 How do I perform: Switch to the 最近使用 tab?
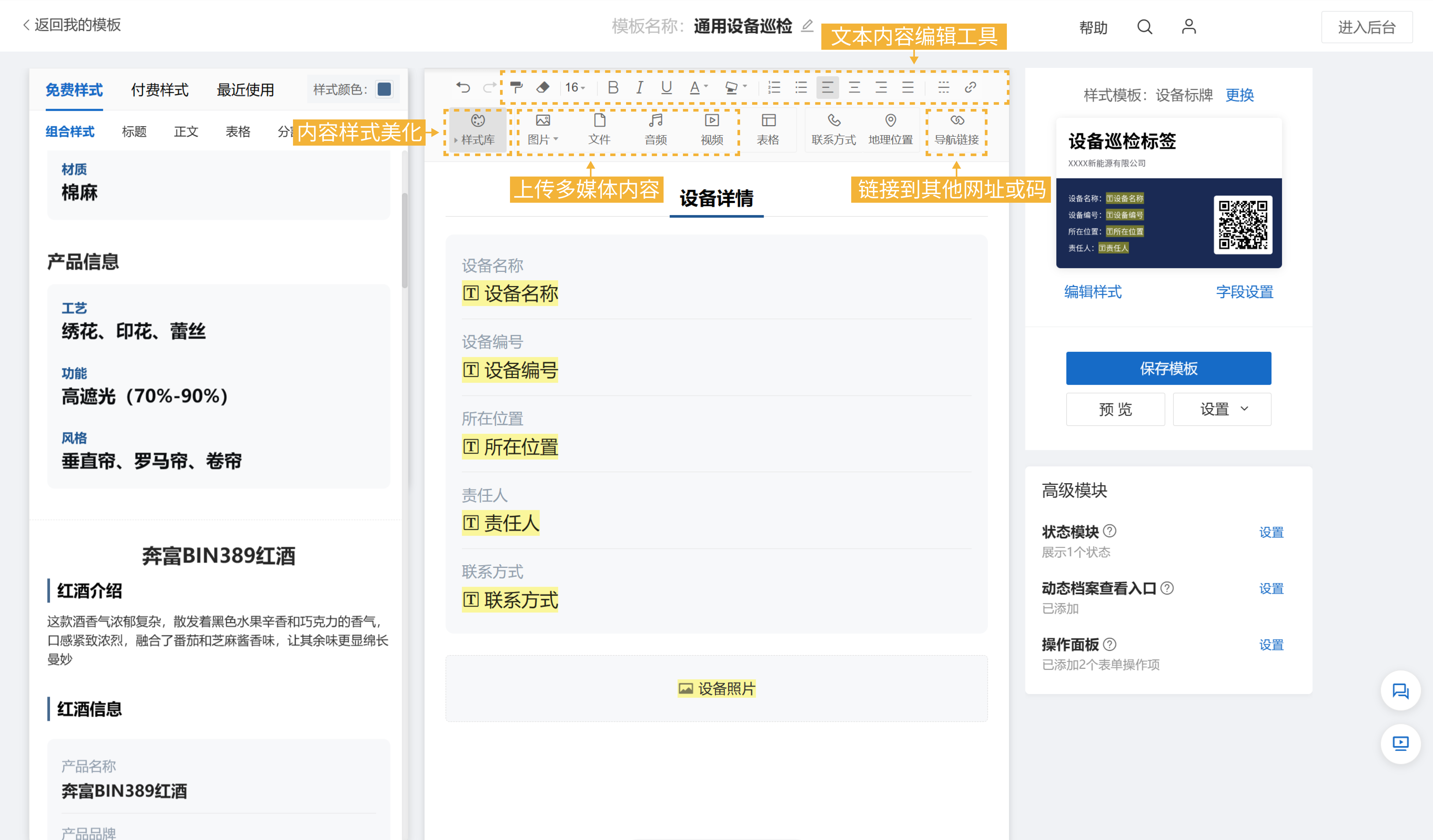point(245,90)
